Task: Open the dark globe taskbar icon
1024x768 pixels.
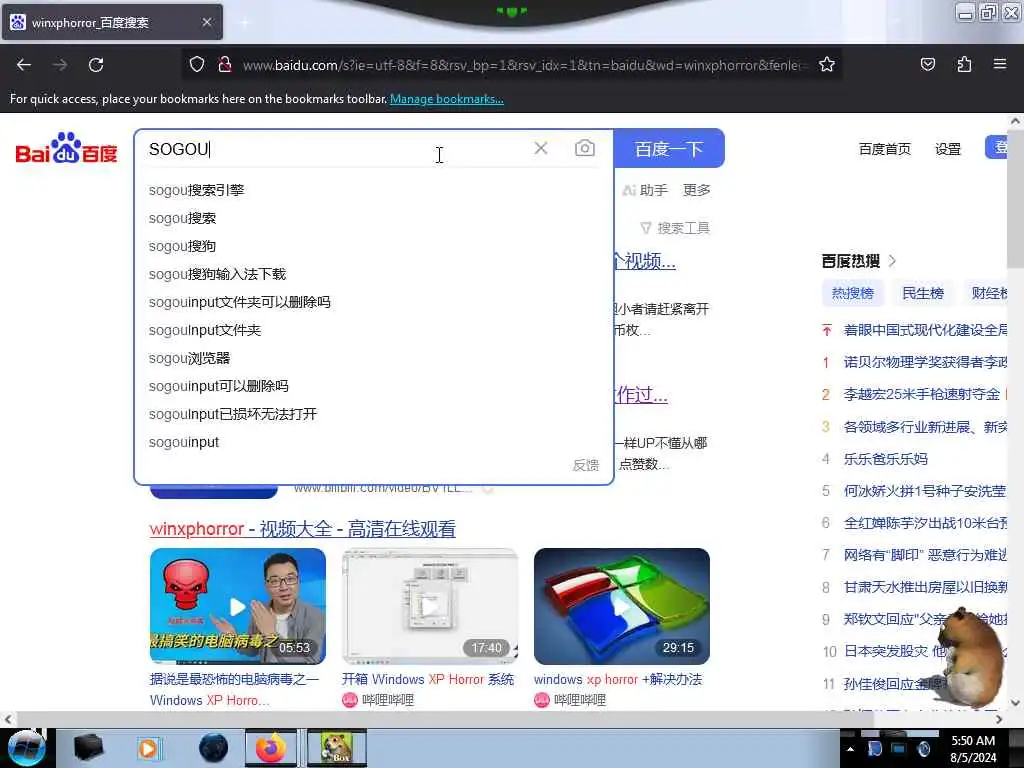Action: (x=214, y=748)
